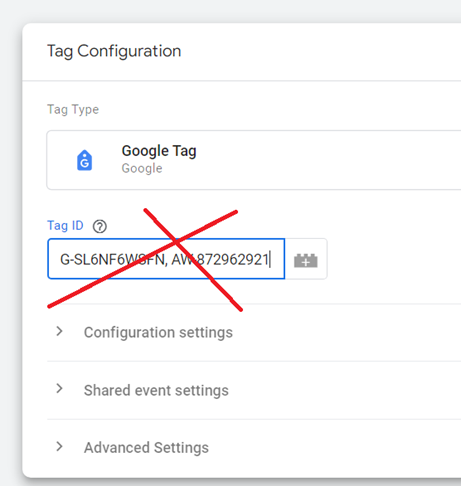The image size is (461, 486).
Task: Click the red cross annotation center
Action: pos(177,241)
